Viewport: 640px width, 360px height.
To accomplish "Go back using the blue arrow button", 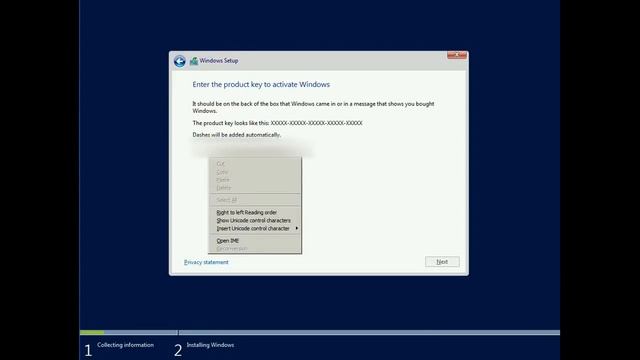I will [180, 61].
